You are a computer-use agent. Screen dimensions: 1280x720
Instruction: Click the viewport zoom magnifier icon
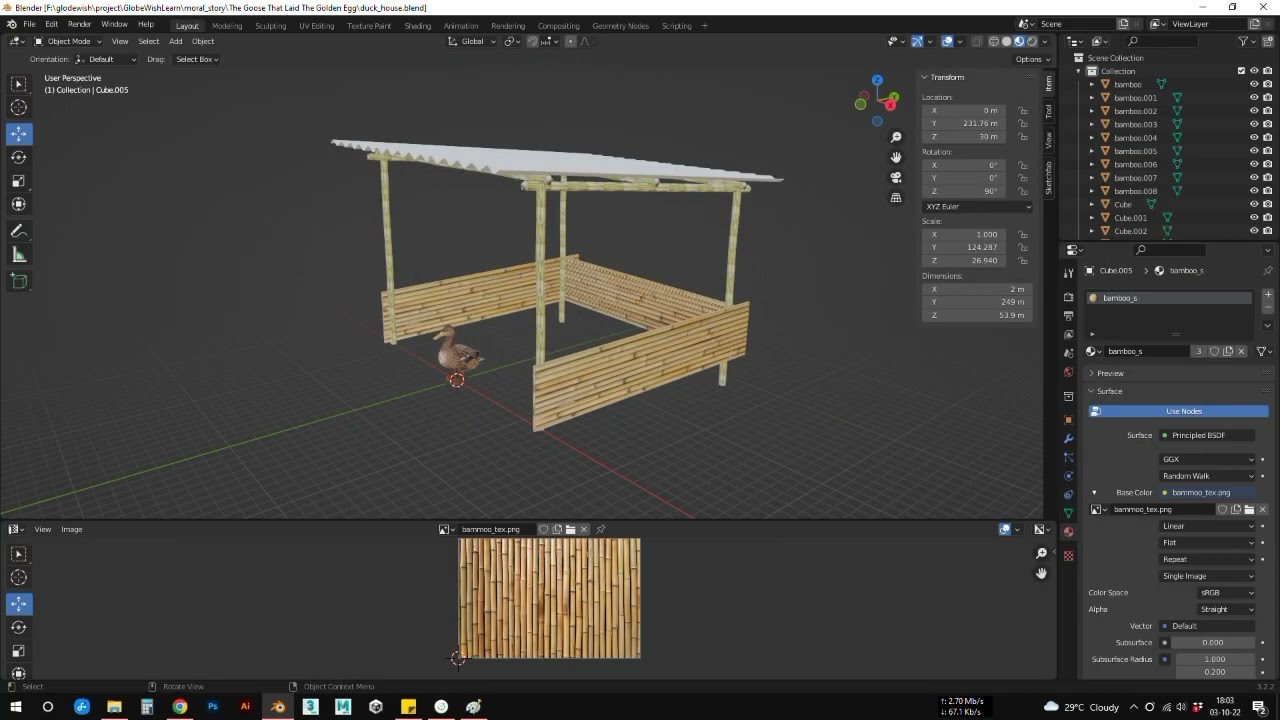(x=896, y=137)
